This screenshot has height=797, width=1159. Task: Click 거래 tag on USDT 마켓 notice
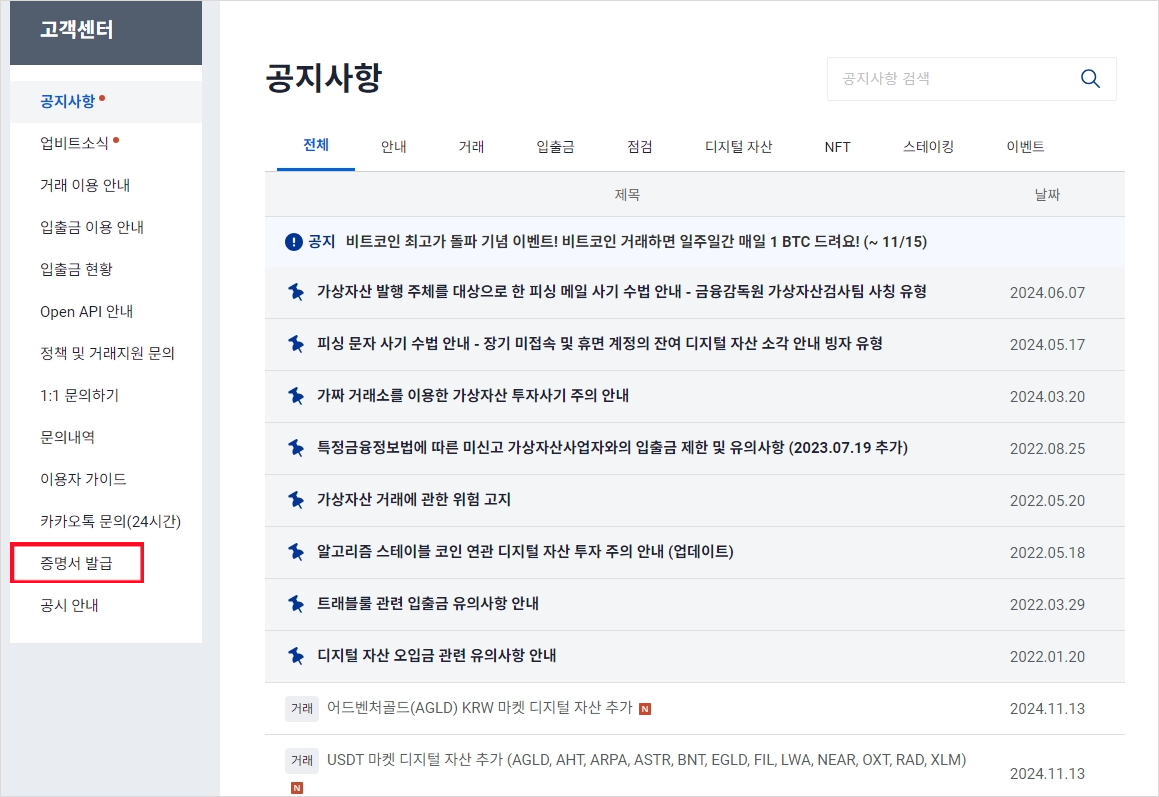[302, 760]
